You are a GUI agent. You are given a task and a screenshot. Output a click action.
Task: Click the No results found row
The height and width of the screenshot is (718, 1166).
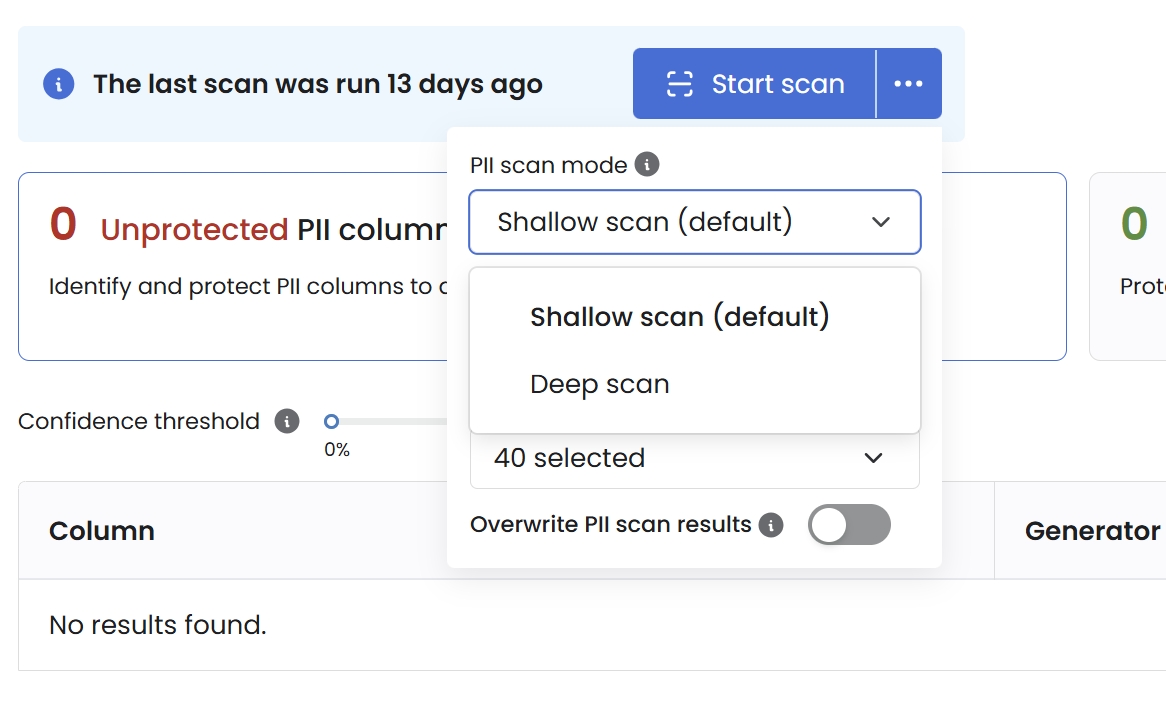pos(158,626)
